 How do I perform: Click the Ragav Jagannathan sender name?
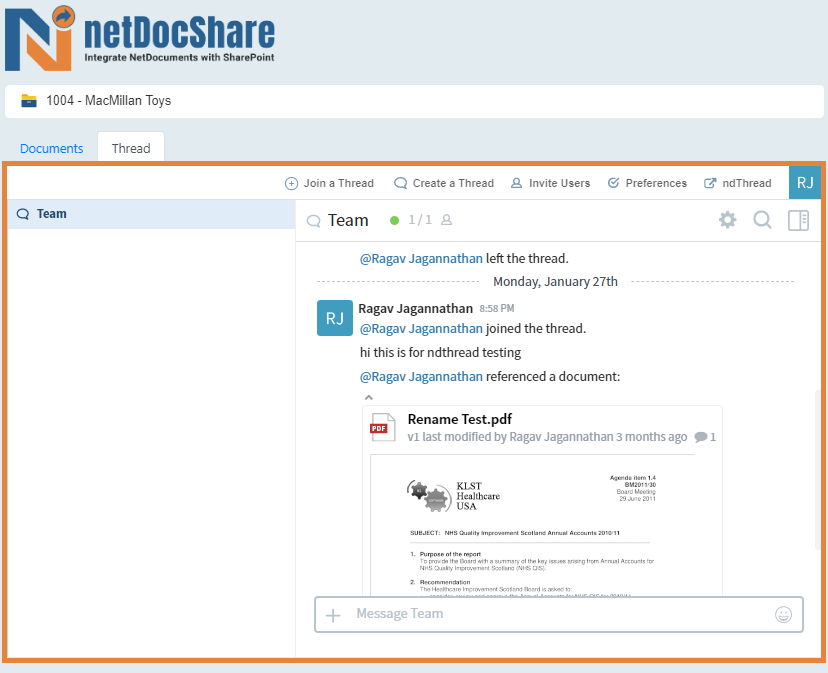click(416, 309)
